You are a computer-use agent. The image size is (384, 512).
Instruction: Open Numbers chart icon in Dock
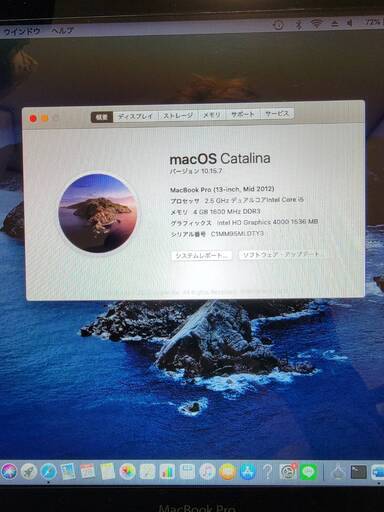[167, 472]
